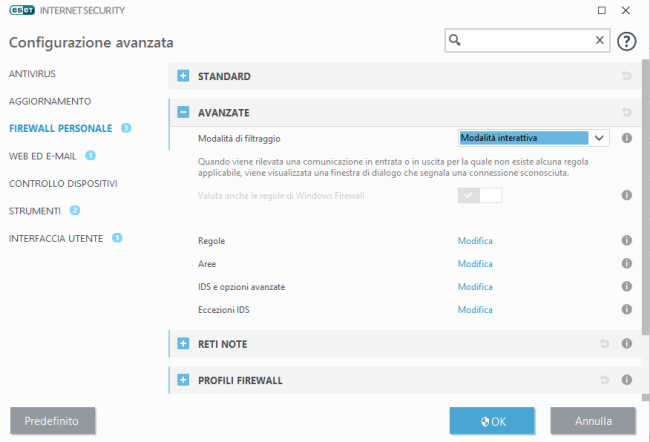
Task: Open the Modalità di filtraggio dropdown
Action: point(533,138)
